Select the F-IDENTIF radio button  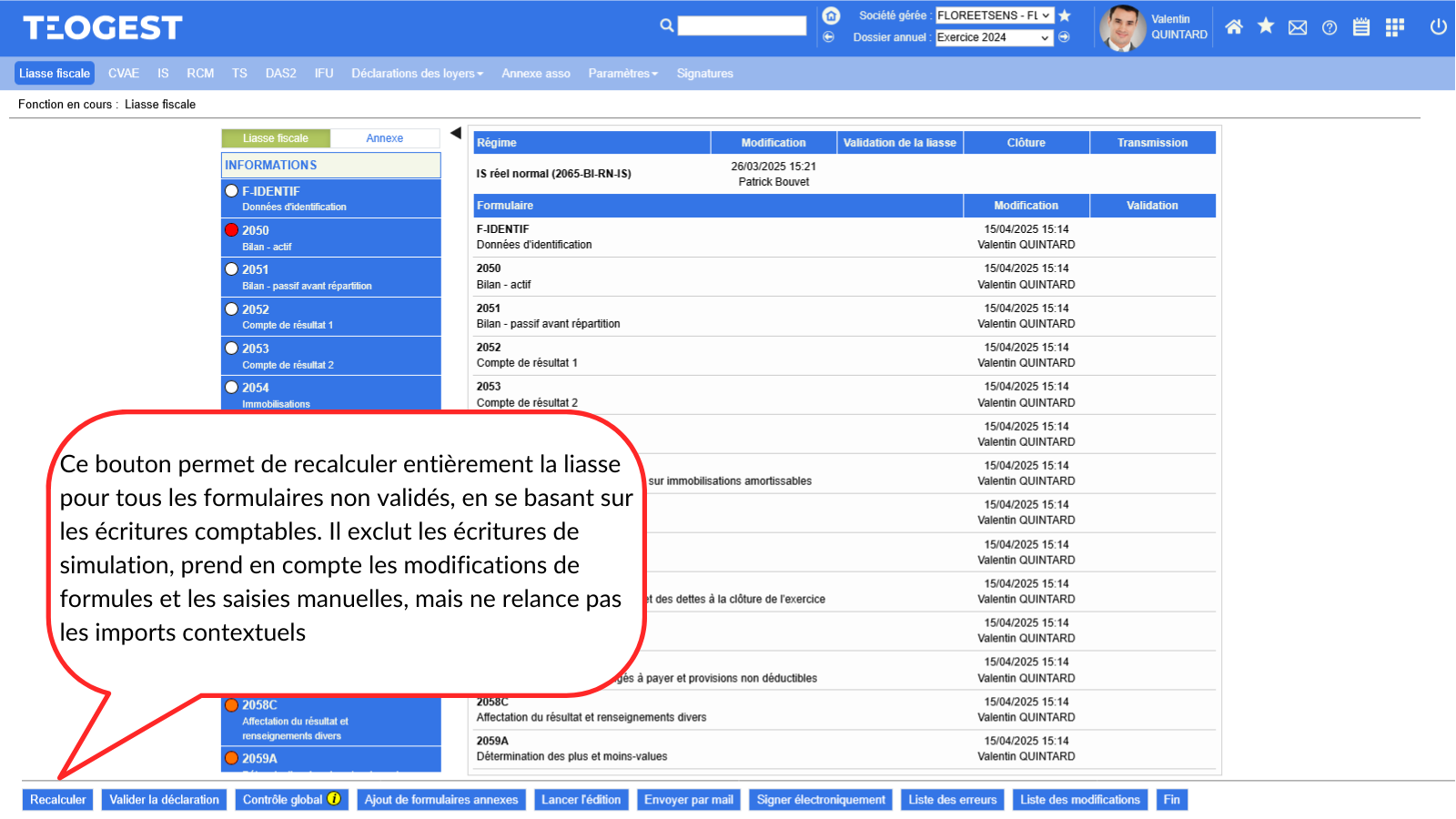(x=232, y=191)
